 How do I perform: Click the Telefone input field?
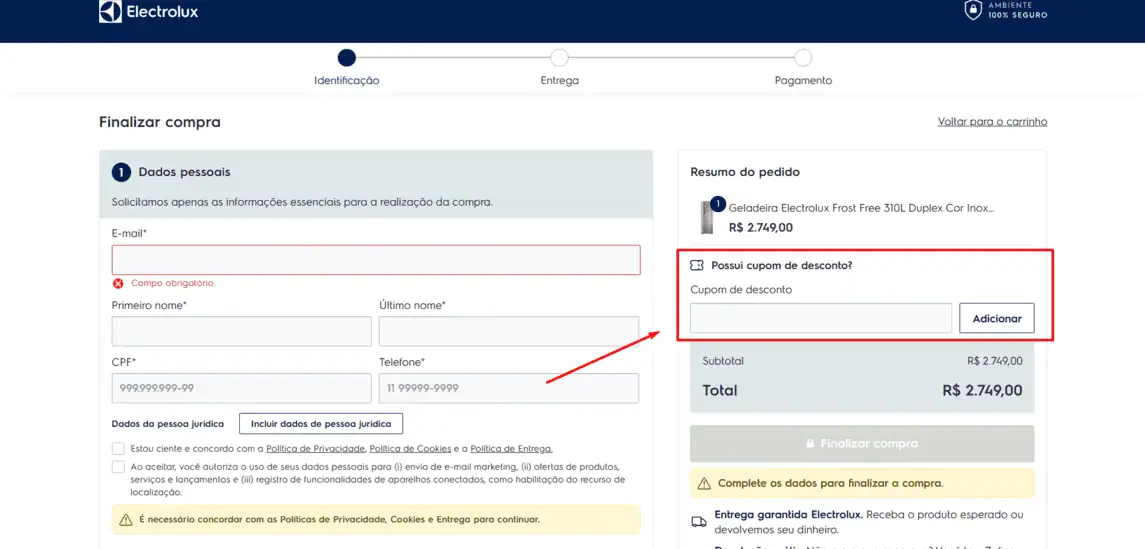coord(509,388)
